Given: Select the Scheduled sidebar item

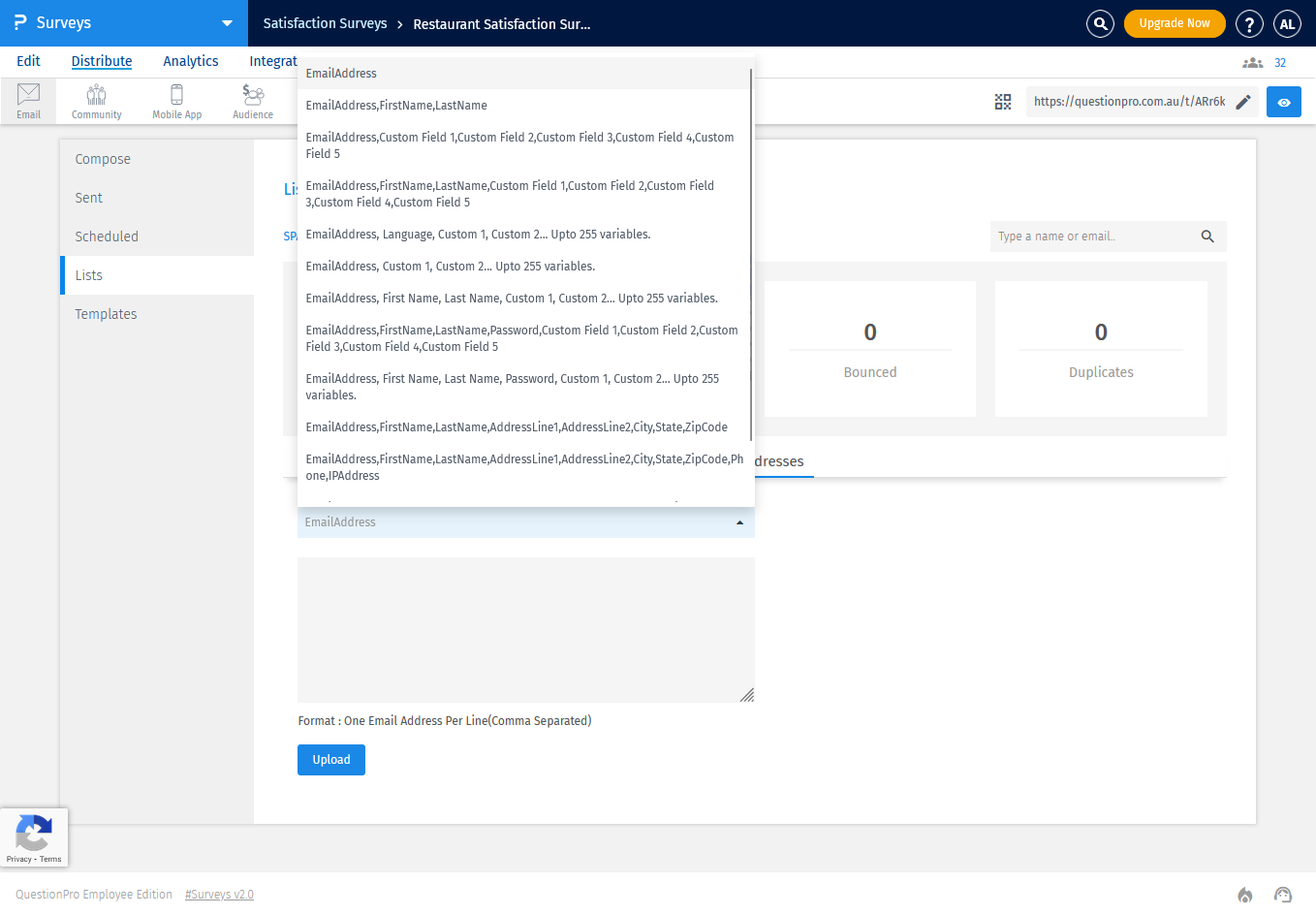Looking at the screenshot, I should (x=106, y=236).
